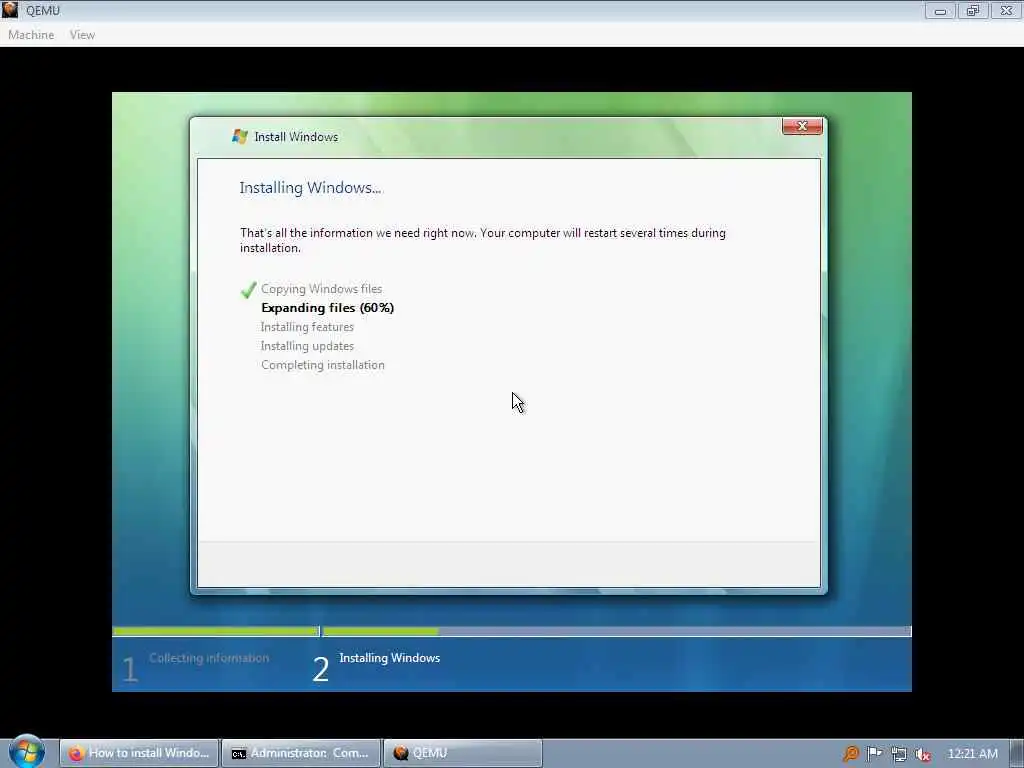Close the QEMU window
This screenshot has width=1024, height=768.
pos(1006,10)
